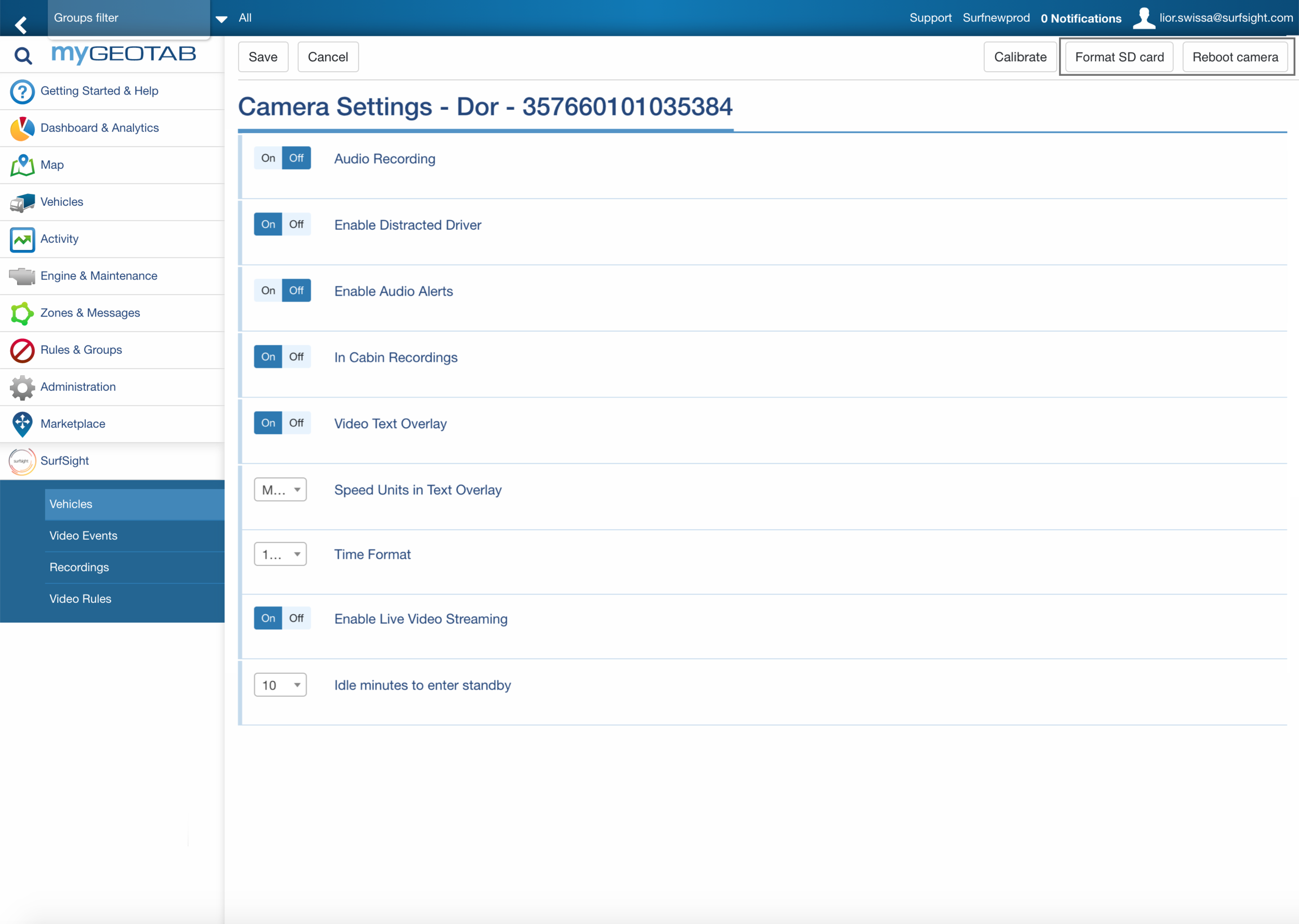This screenshot has width=1299, height=924.
Task: Click the search magnifier icon
Action: coord(23,55)
